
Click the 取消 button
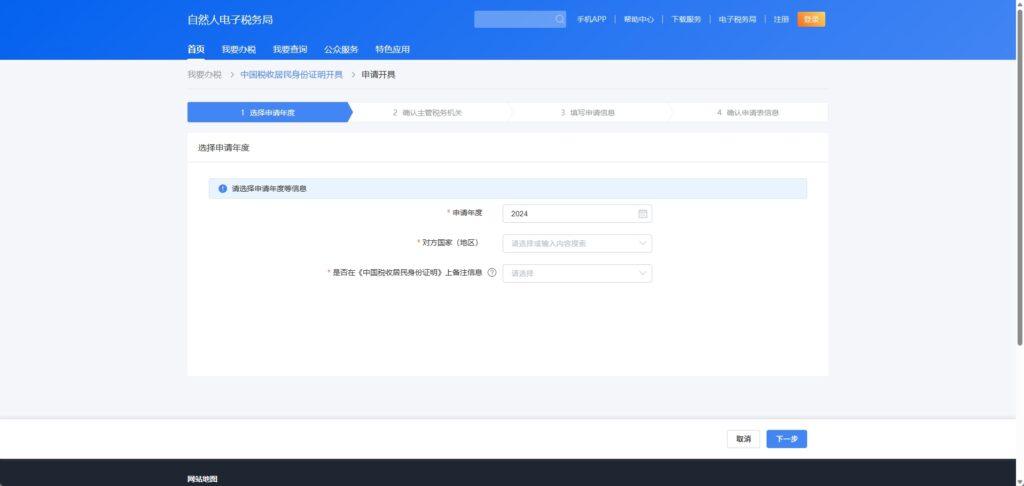743,439
